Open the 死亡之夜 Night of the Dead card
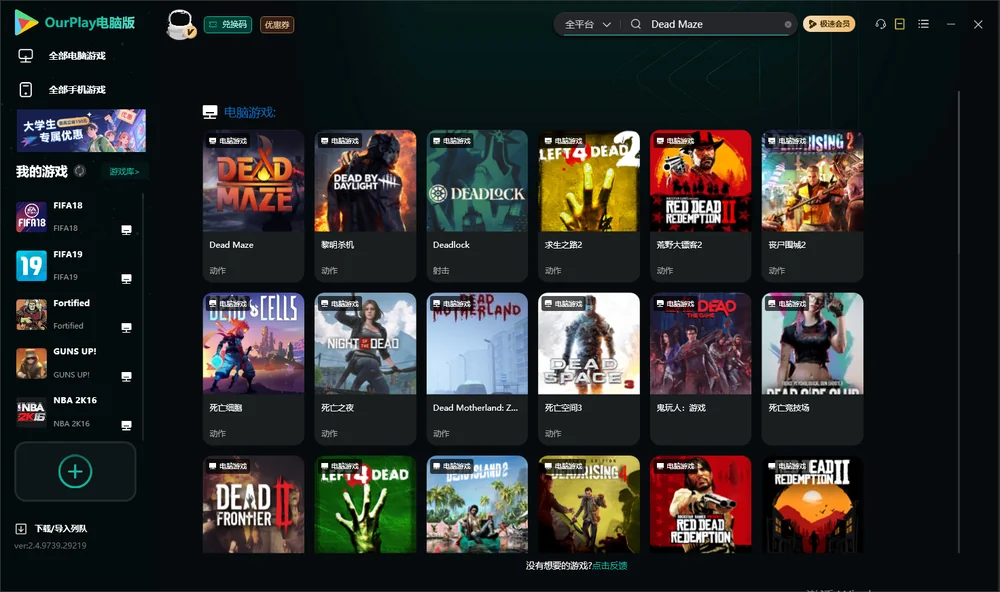Viewport: 1000px width, 592px height. pyautogui.click(x=365, y=369)
